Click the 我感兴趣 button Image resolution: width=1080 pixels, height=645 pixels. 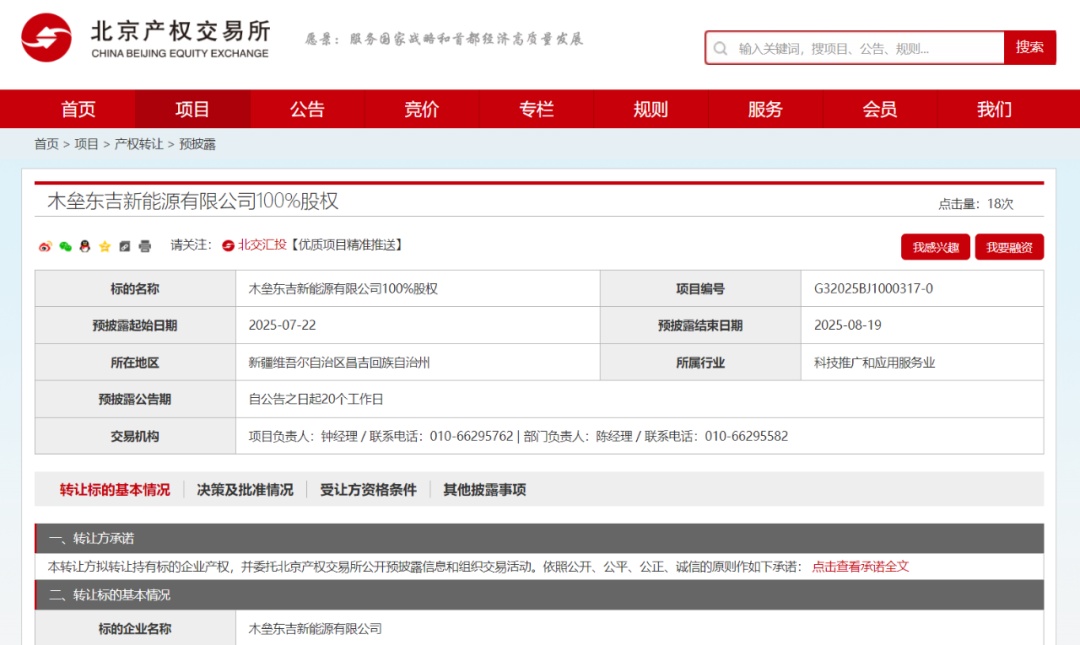tap(935, 247)
